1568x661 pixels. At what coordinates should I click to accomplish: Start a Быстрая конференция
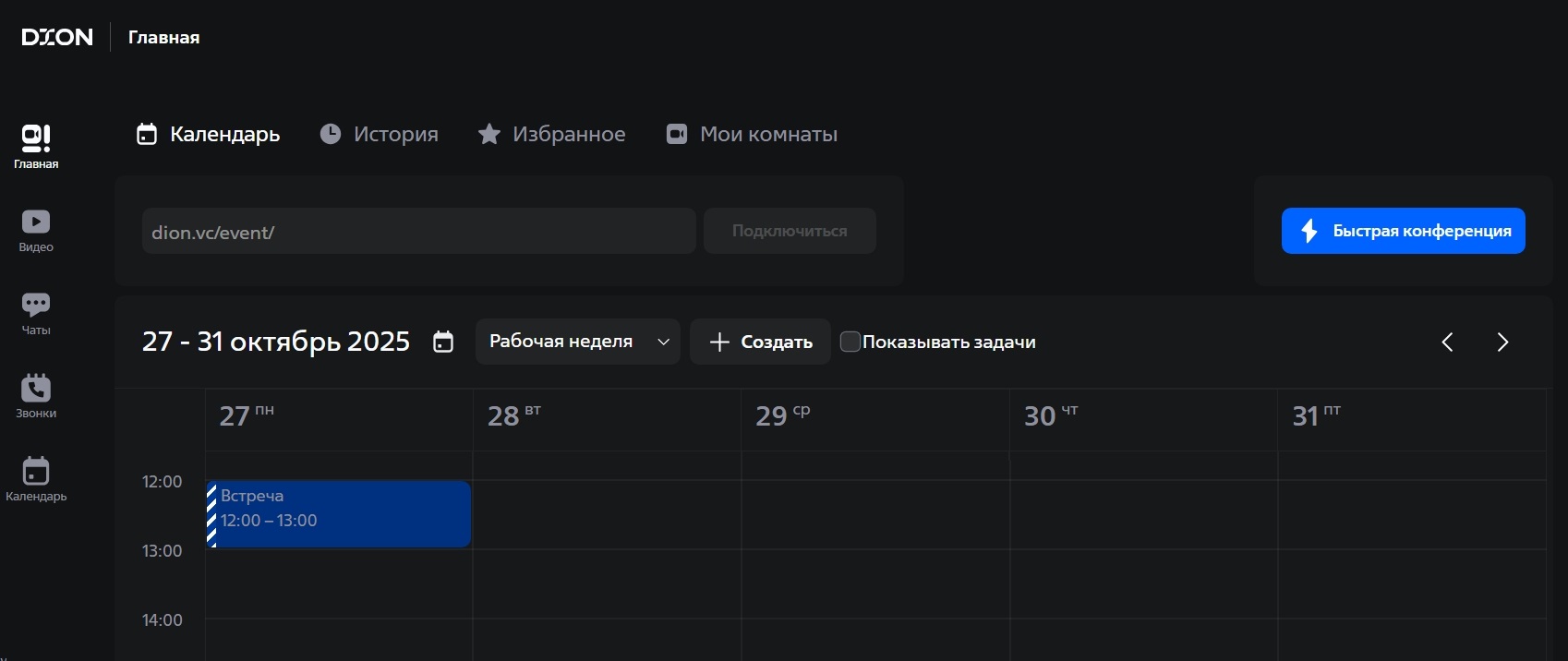coord(1403,231)
